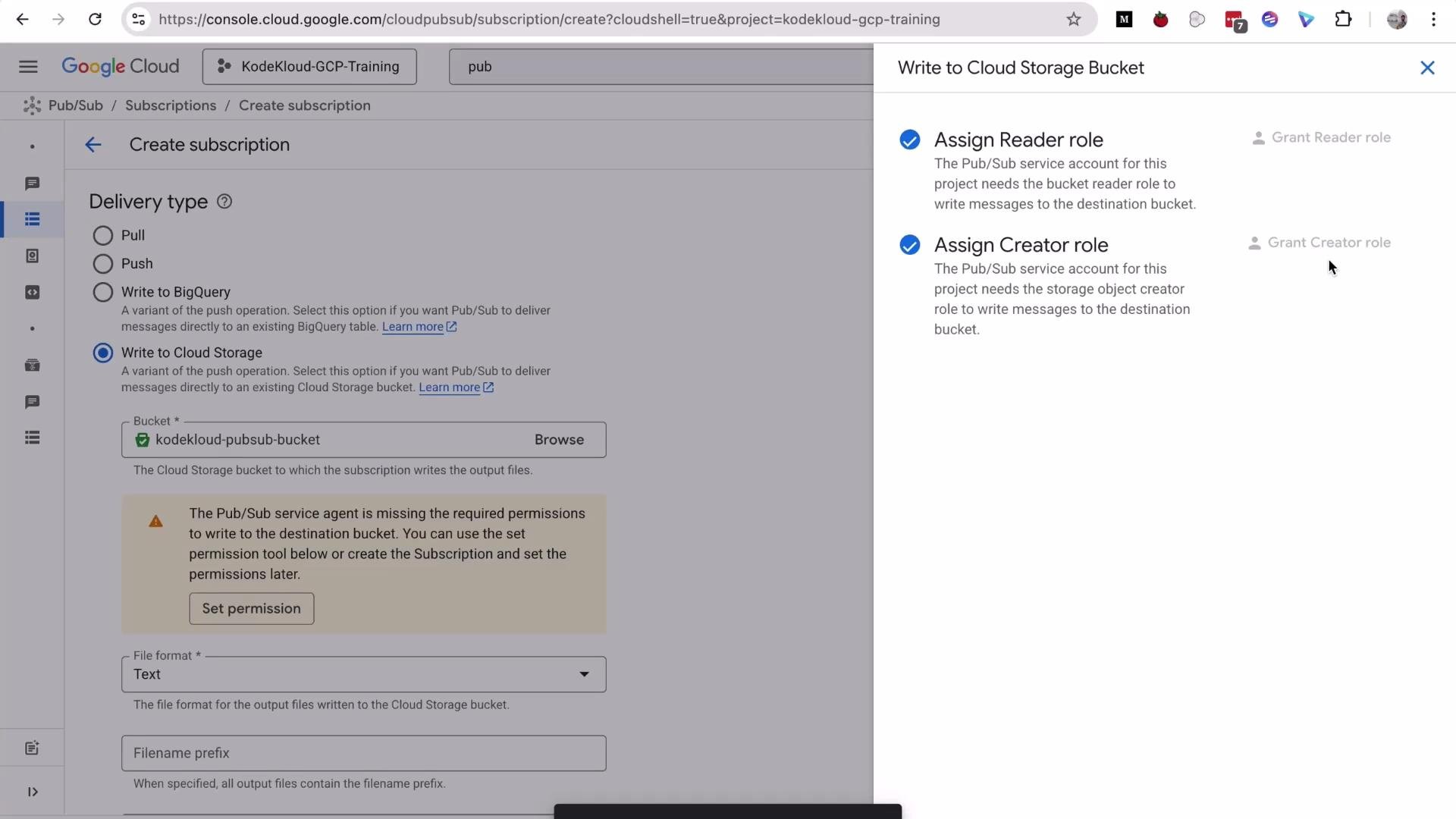
Task: Open the release notes icon in sidebar
Action: [x=32, y=748]
